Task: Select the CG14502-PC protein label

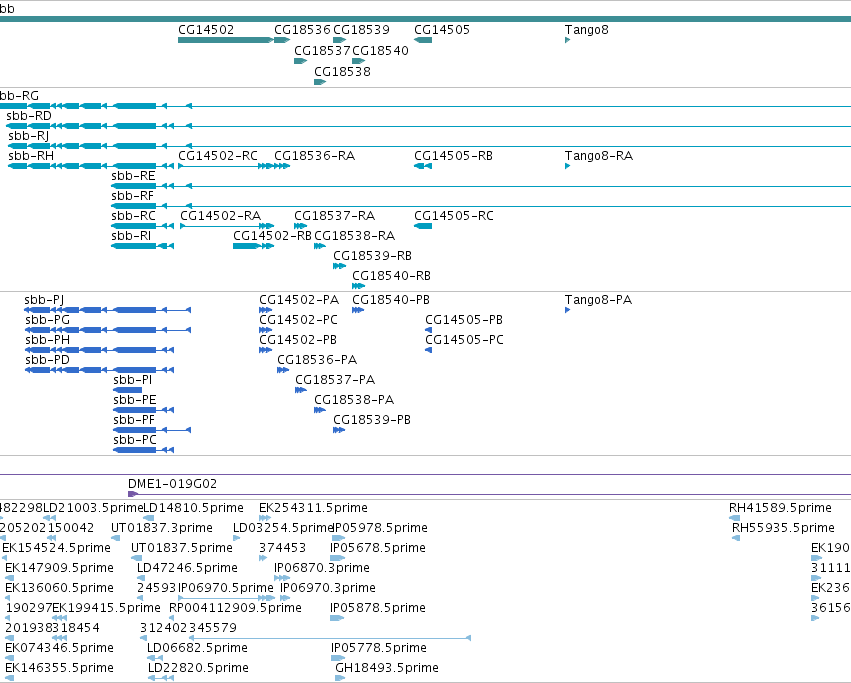Action: (299, 320)
